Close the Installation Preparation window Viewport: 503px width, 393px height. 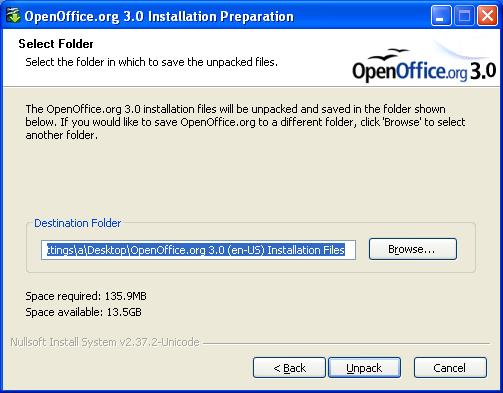pyautogui.click(x=487, y=15)
